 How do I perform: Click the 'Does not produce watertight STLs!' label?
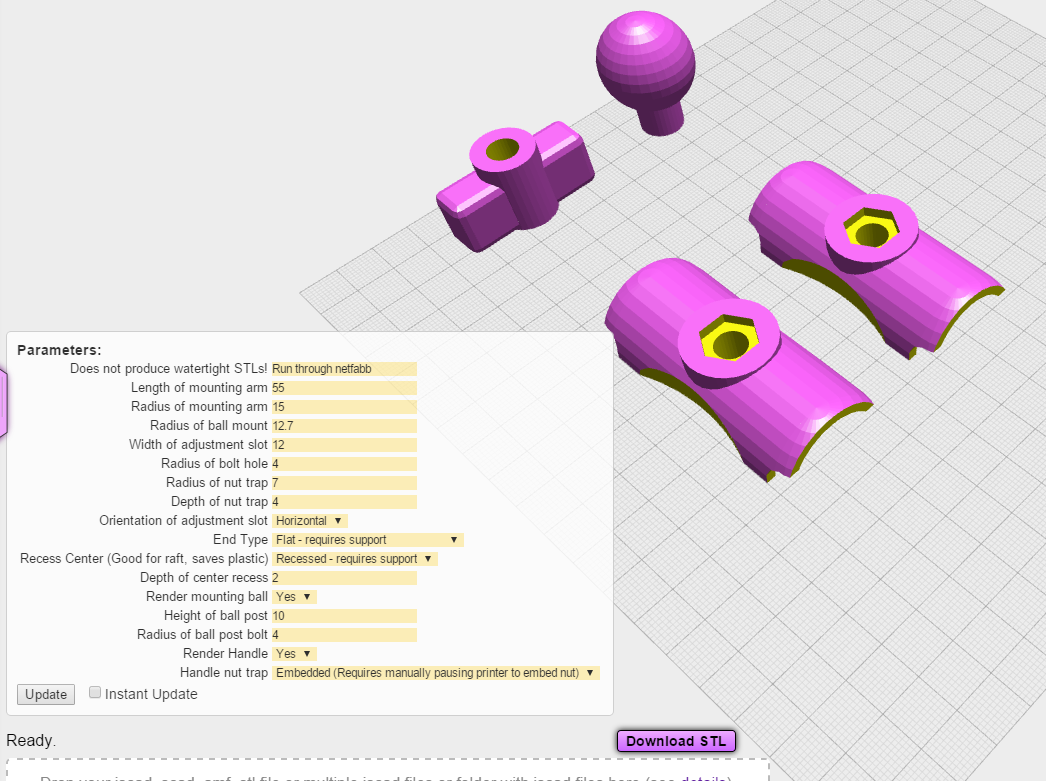pyautogui.click(x=169, y=369)
